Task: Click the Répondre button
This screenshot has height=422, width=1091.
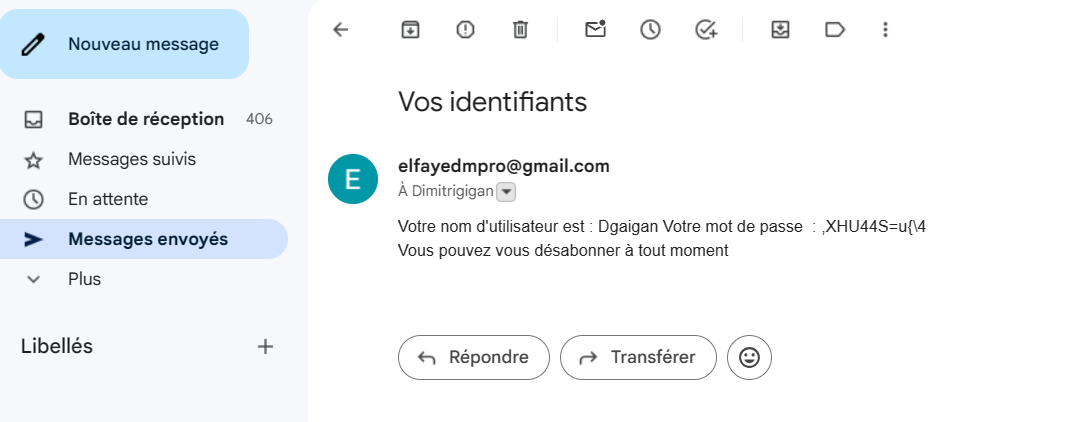Action: [x=474, y=357]
